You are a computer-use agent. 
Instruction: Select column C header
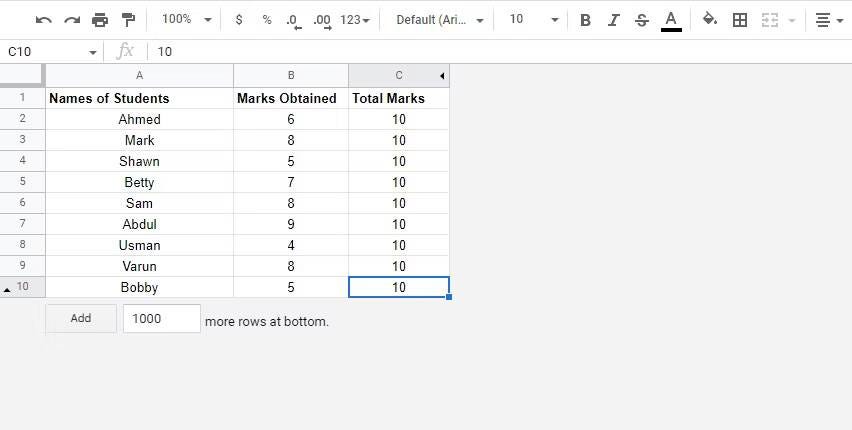click(399, 76)
